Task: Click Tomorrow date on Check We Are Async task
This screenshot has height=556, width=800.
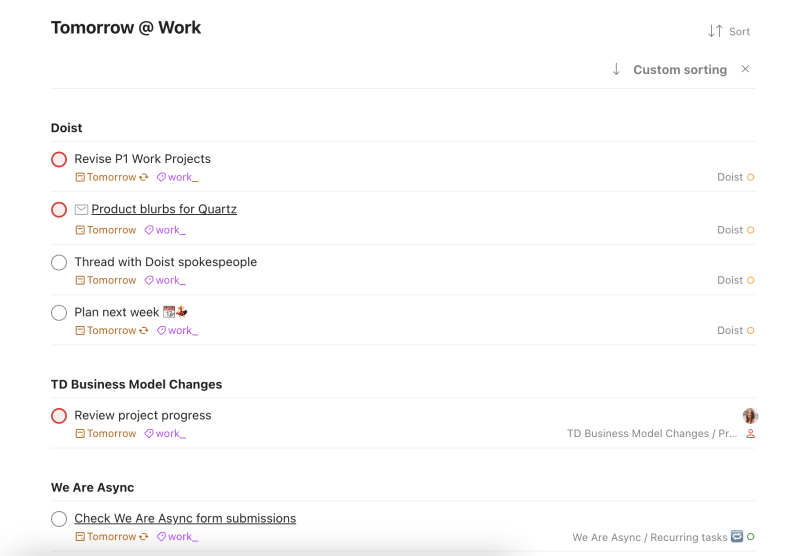Action: pos(106,537)
